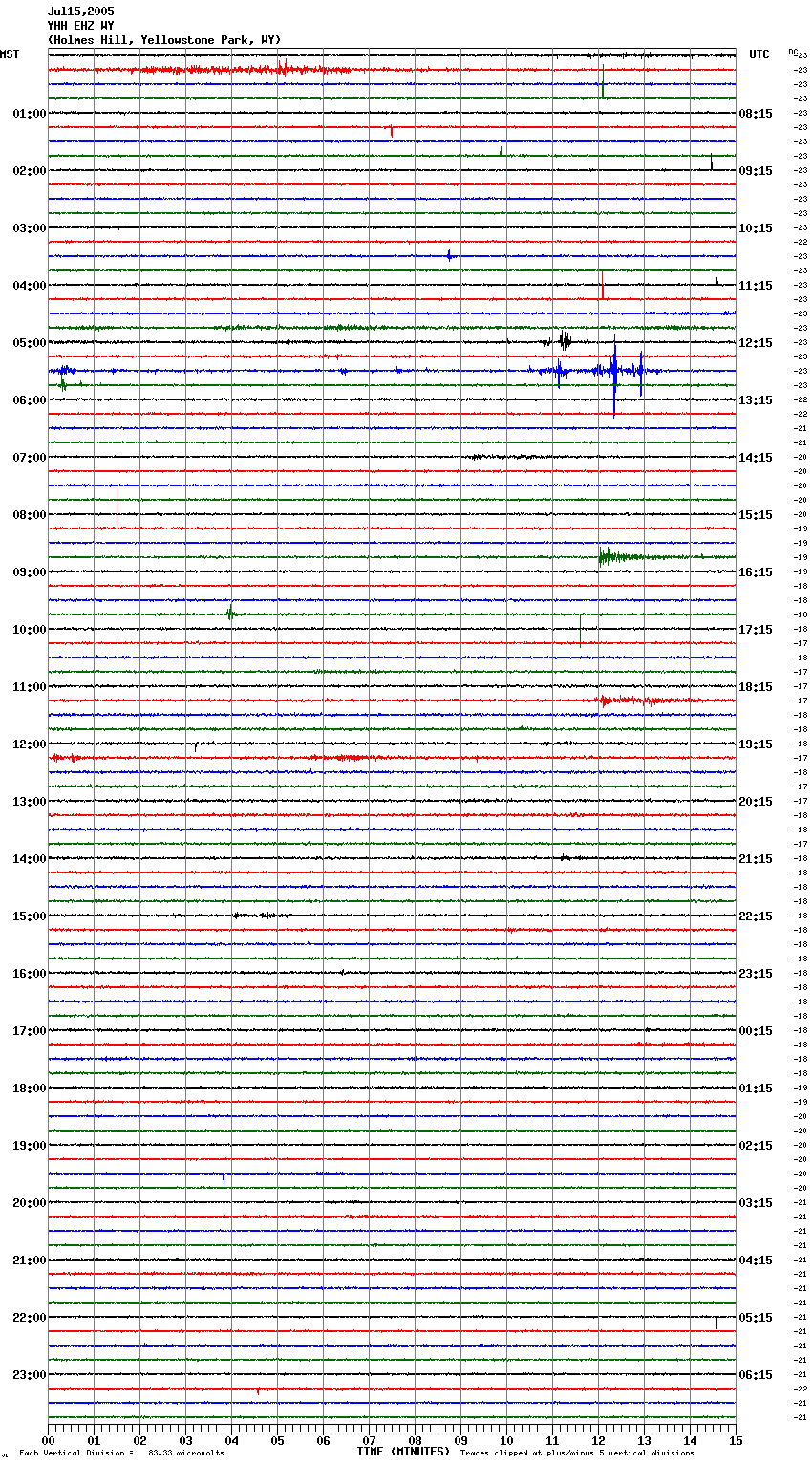812x1466 pixels.
Task: Select minute 12 on the time axis
Action: (x=598, y=1441)
